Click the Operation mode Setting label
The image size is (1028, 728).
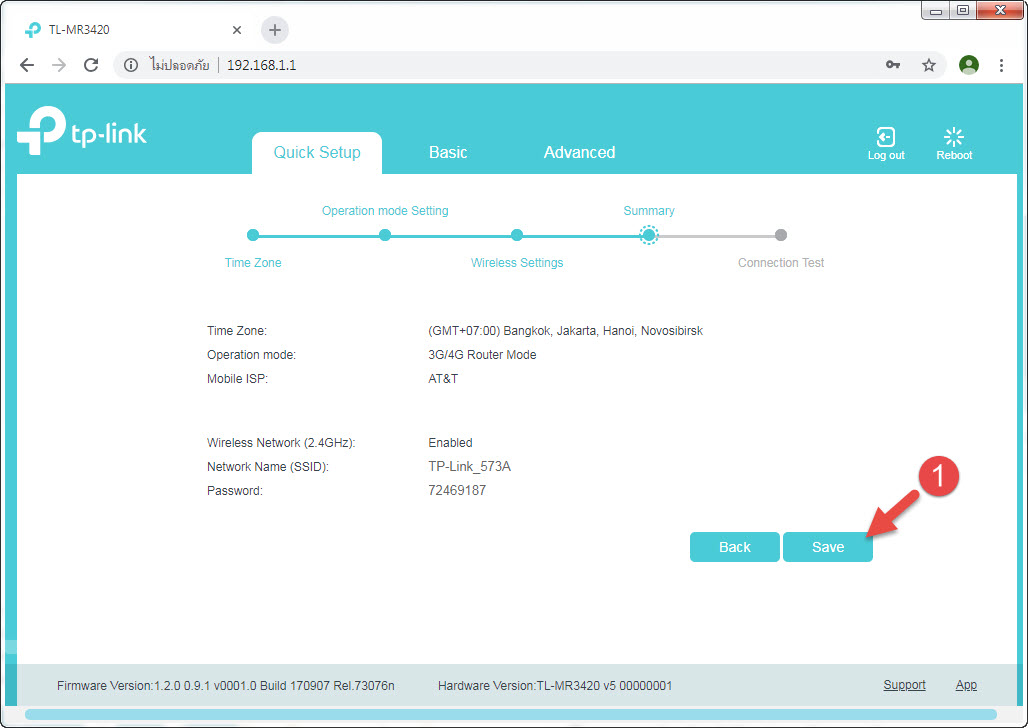pyautogui.click(x=385, y=211)
